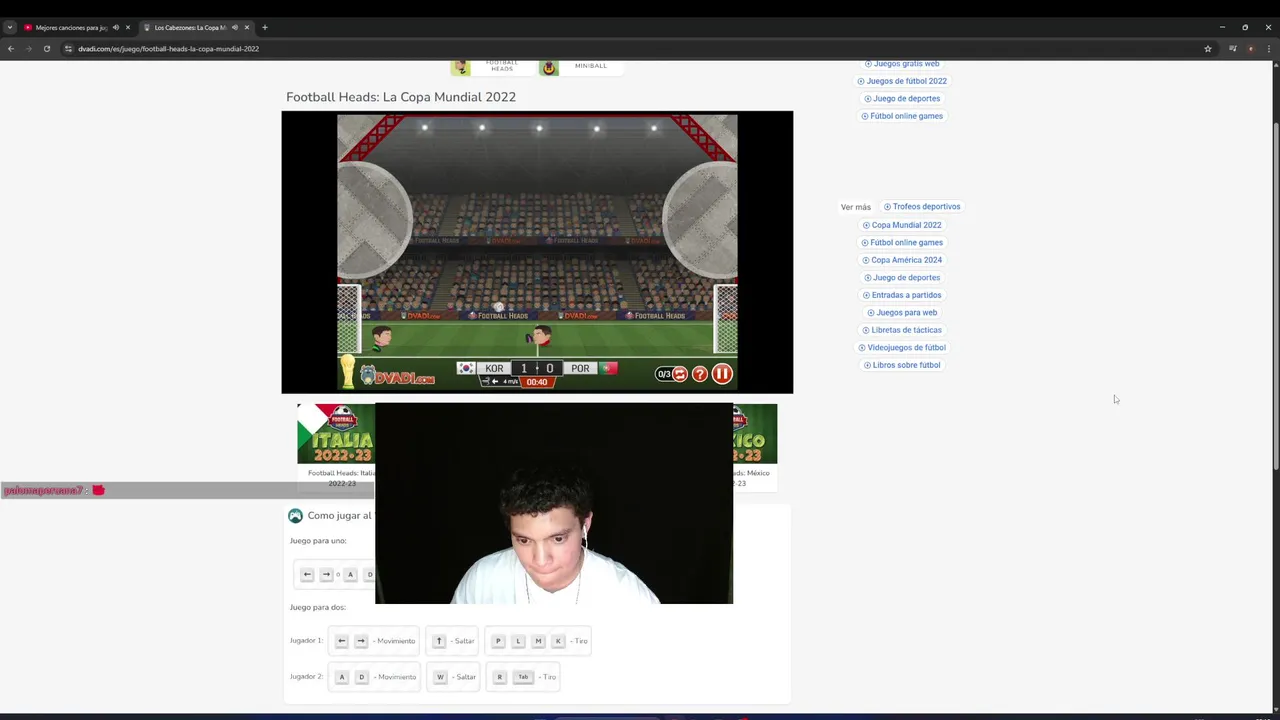This screenshot has width=1280, height=720.
Task: Mute the Los Cabezones tab audio
Action: 234,27
